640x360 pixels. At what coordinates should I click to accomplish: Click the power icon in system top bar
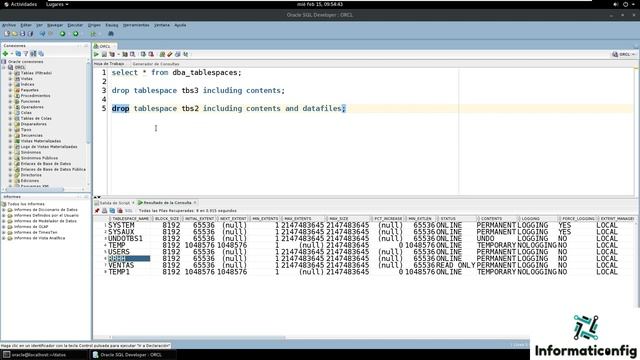pyautogui.click(x=625, y=4)
